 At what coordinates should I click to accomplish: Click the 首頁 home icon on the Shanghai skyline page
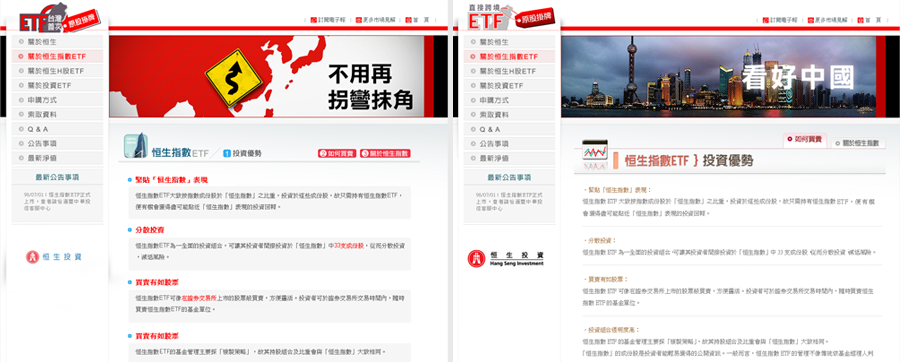click(861, 20)
